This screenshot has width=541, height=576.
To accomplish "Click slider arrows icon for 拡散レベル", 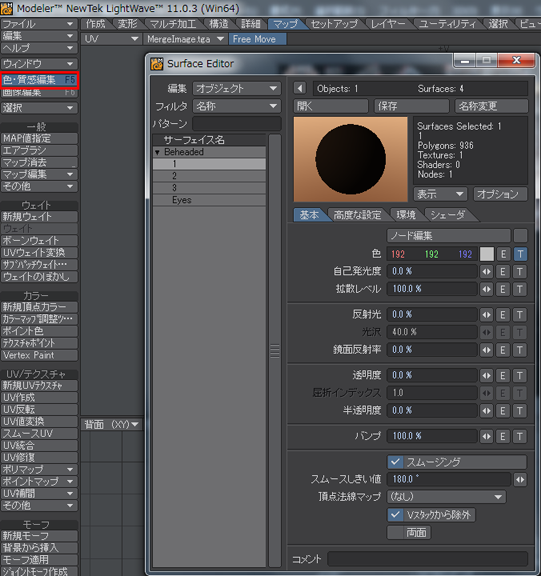I will (x=486, y=289).
